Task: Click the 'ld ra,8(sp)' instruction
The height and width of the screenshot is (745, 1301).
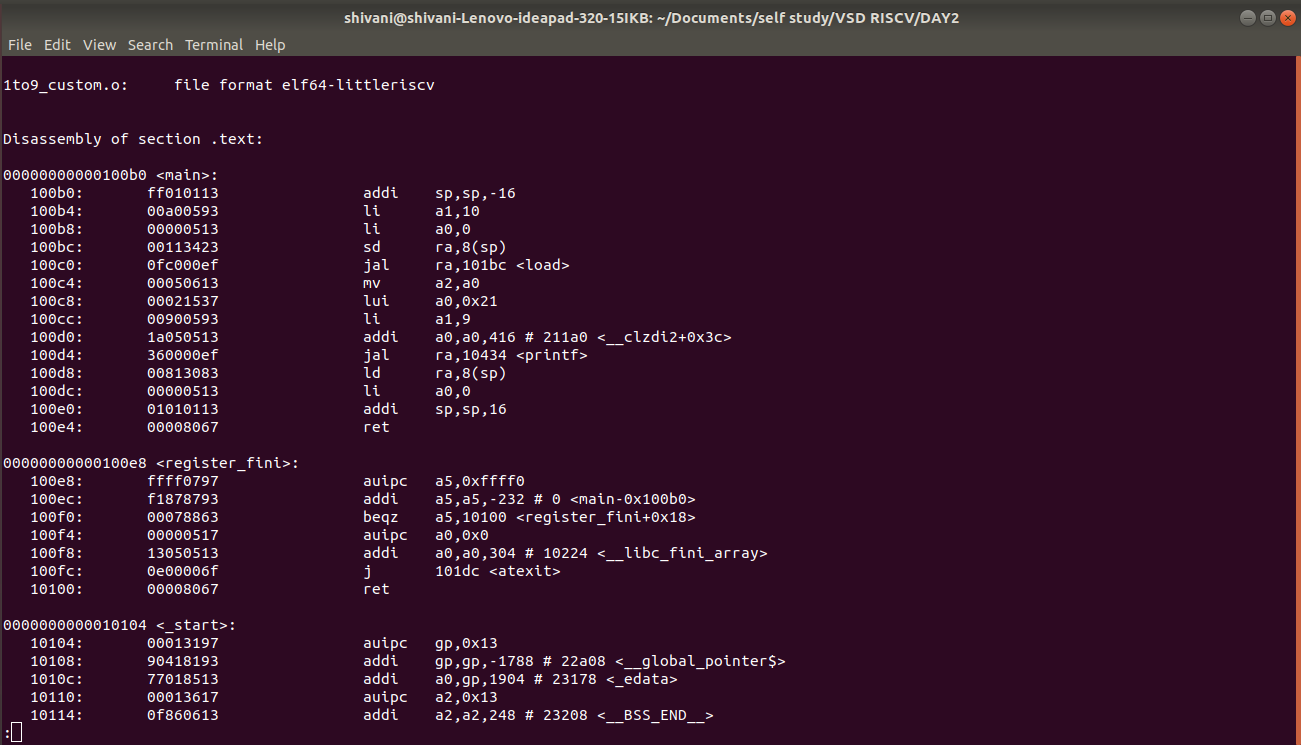Action: coord(435,373)
